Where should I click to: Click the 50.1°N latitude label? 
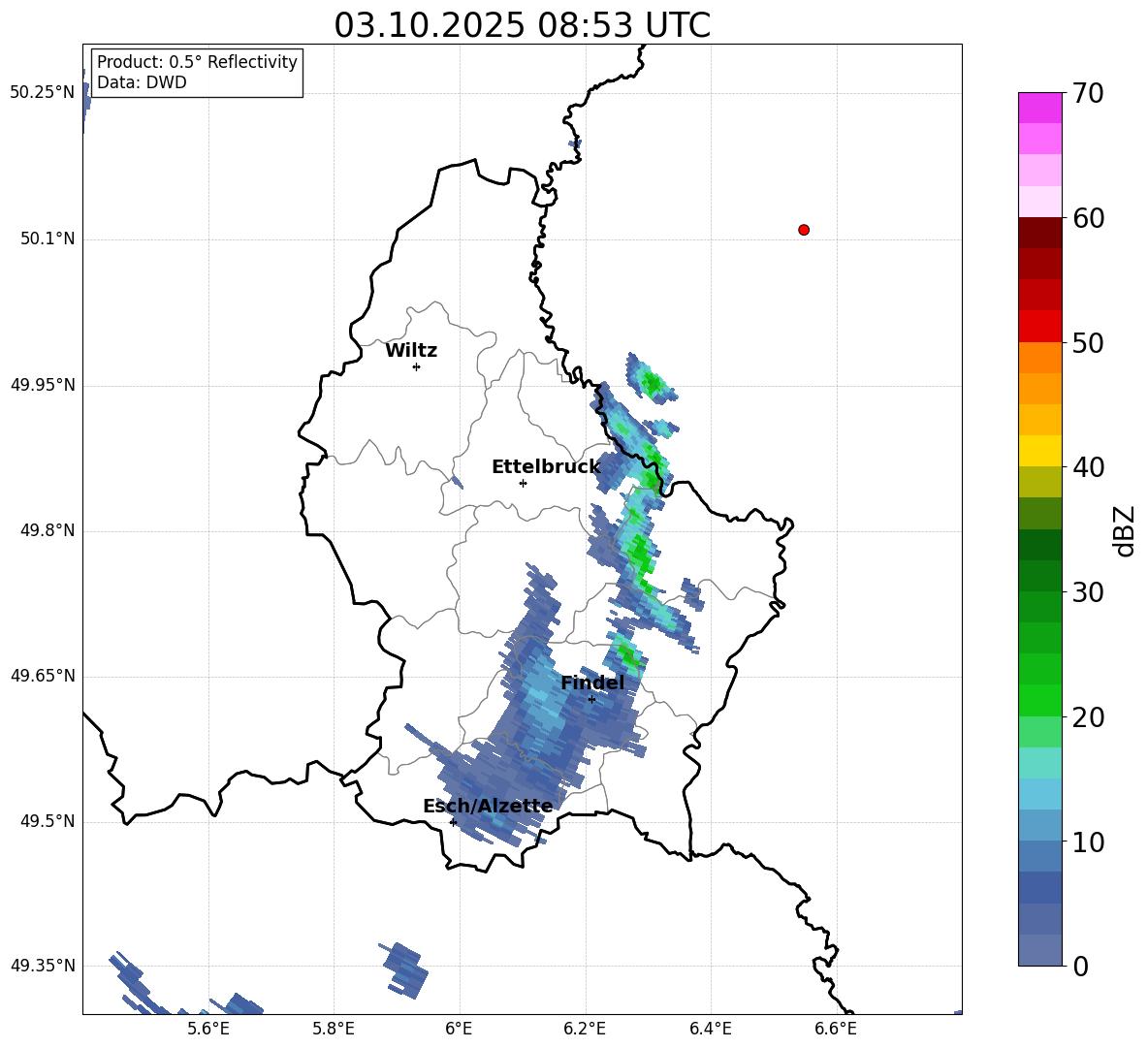[48, 239]
